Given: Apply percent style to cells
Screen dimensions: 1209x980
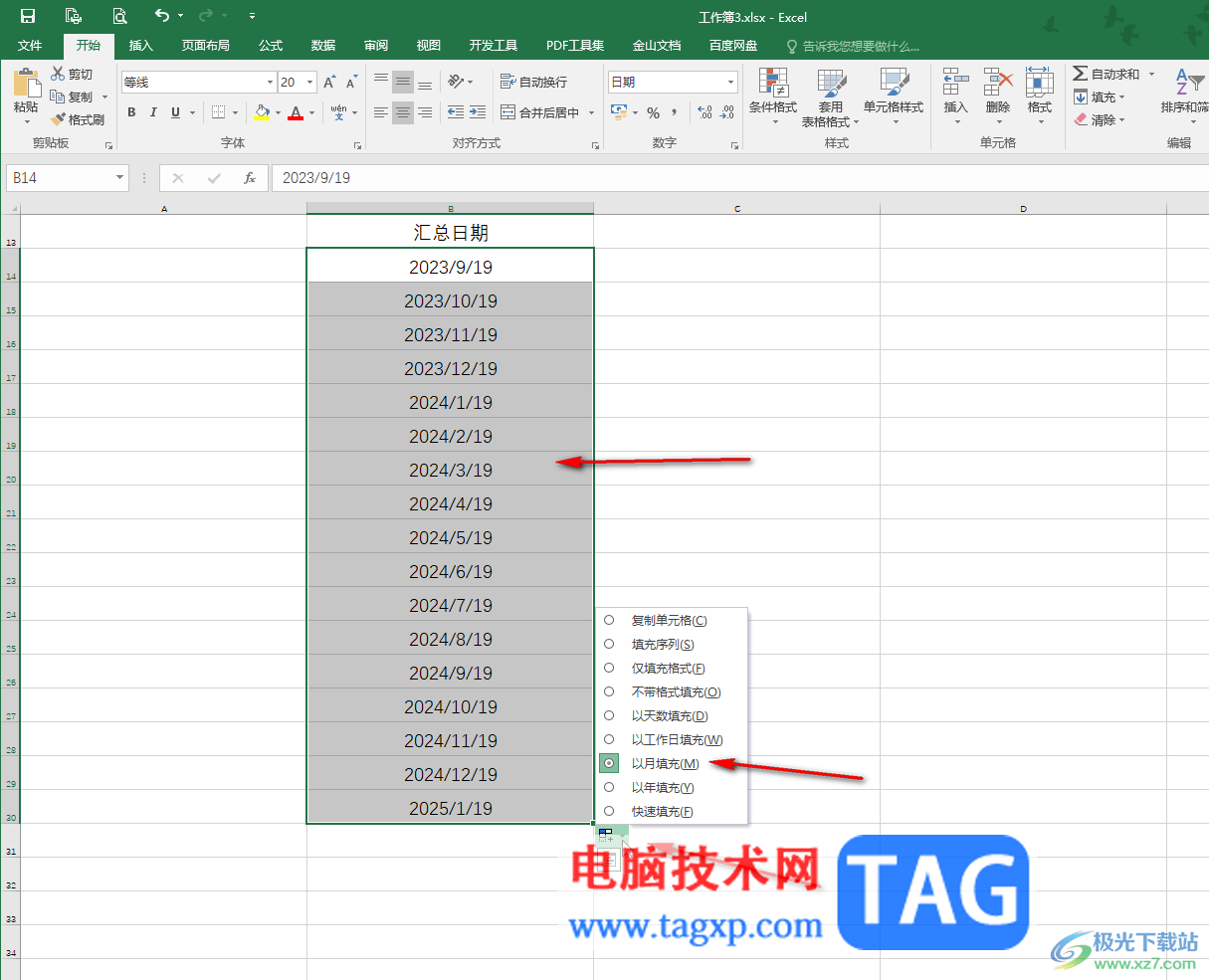Looking at the screenshot, I should click(x=653, y=112).
